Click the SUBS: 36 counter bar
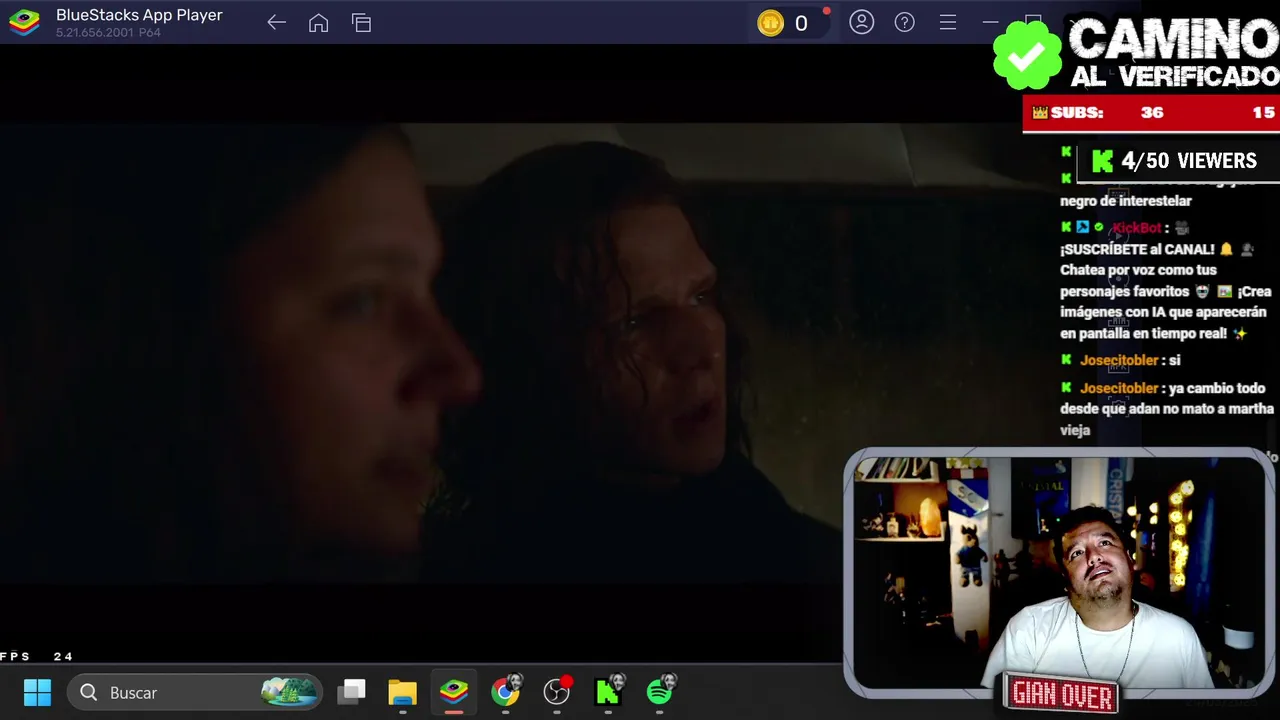This screenshot has width=1280, height=720. click(1151, 113)
